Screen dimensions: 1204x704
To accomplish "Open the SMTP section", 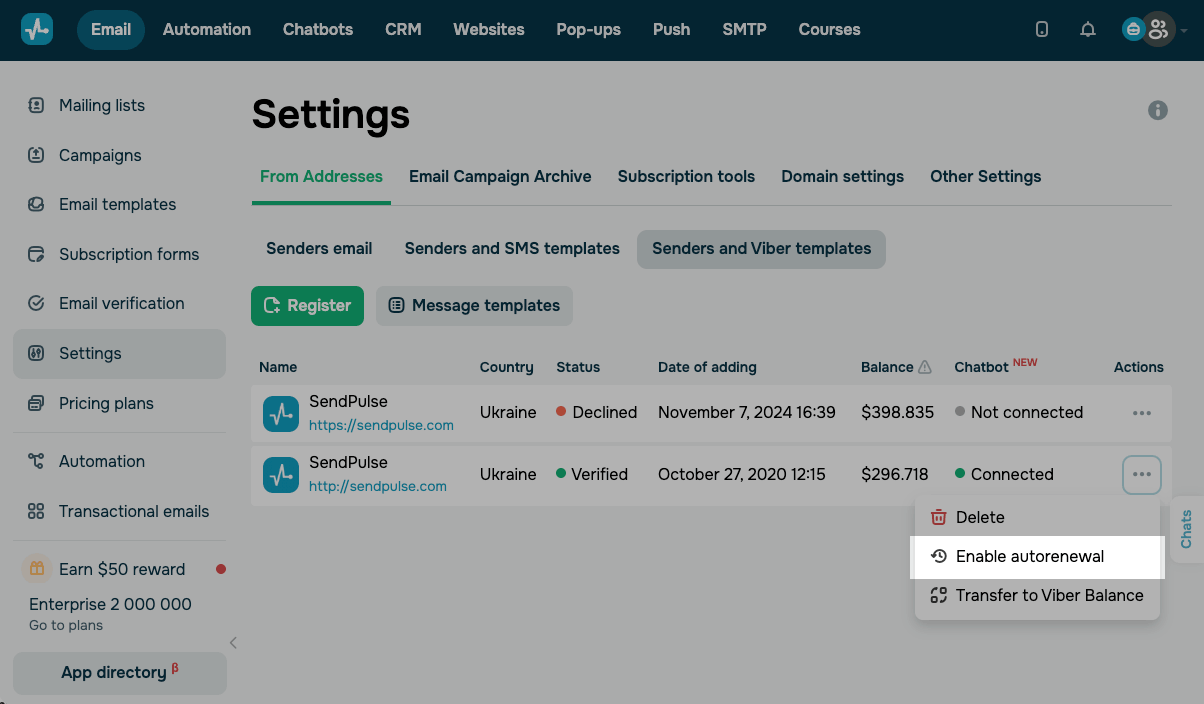I will [x=745, y=30].
